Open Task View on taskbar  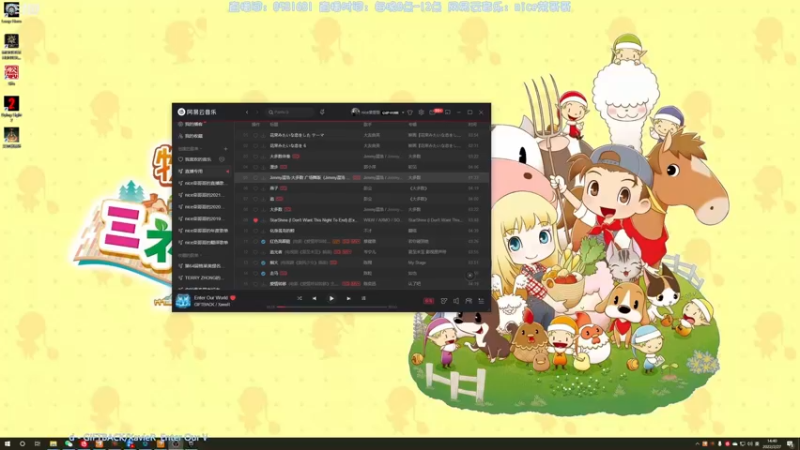pyautogui.click(x=37, y=444)
